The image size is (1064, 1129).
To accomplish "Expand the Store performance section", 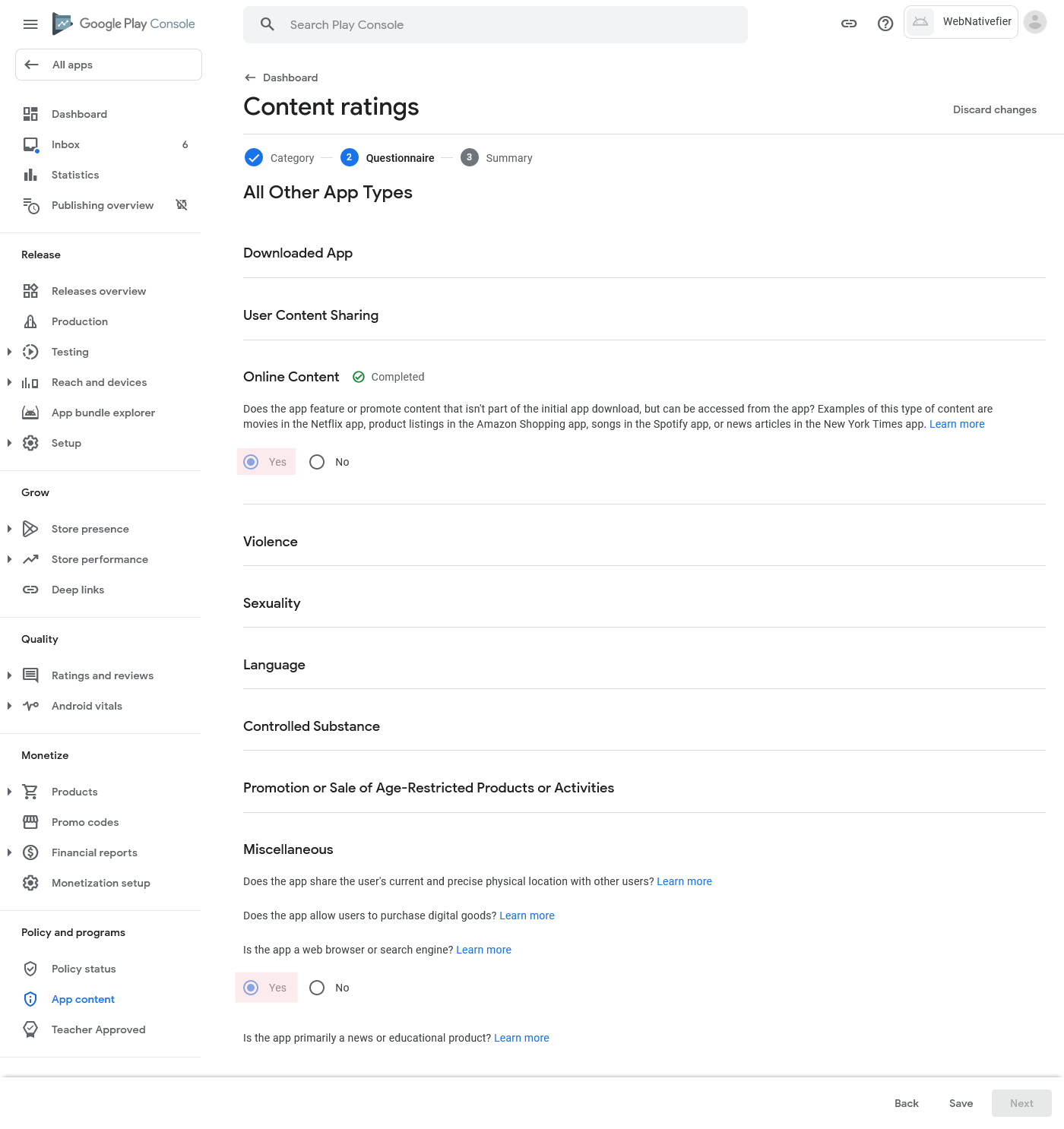I will point(9,559).
